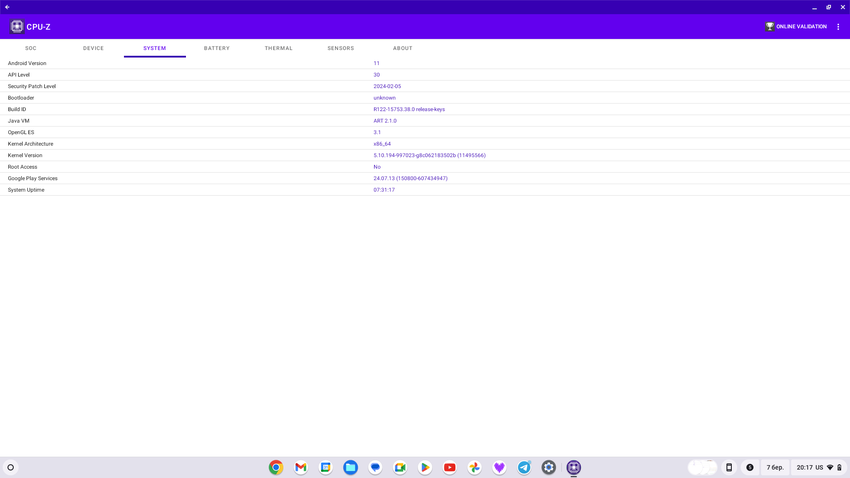Open Settings gear icon in shelf
Viewport: 850px width, 478px height.
549,467
